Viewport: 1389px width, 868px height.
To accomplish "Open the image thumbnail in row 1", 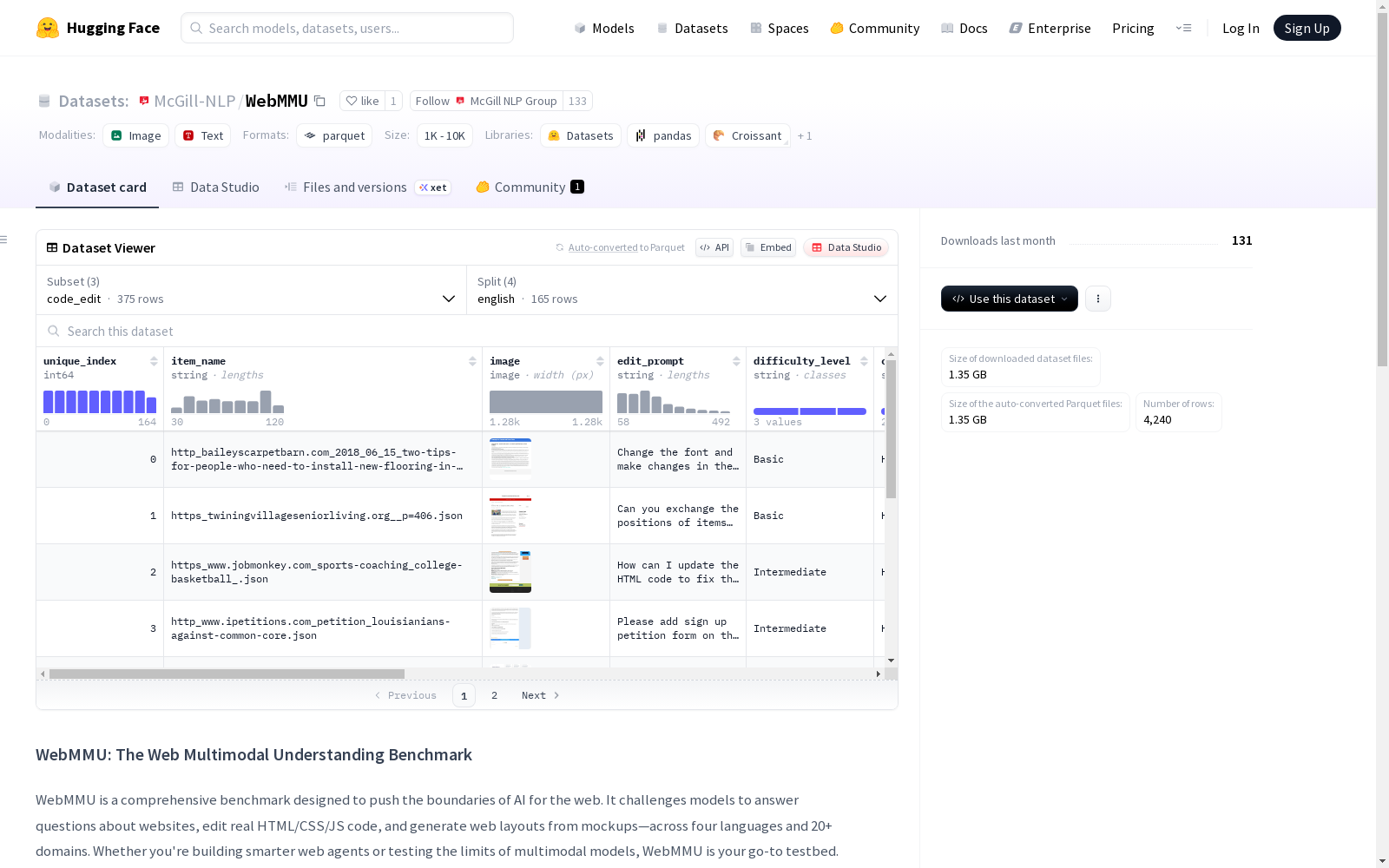I will 510,516.
